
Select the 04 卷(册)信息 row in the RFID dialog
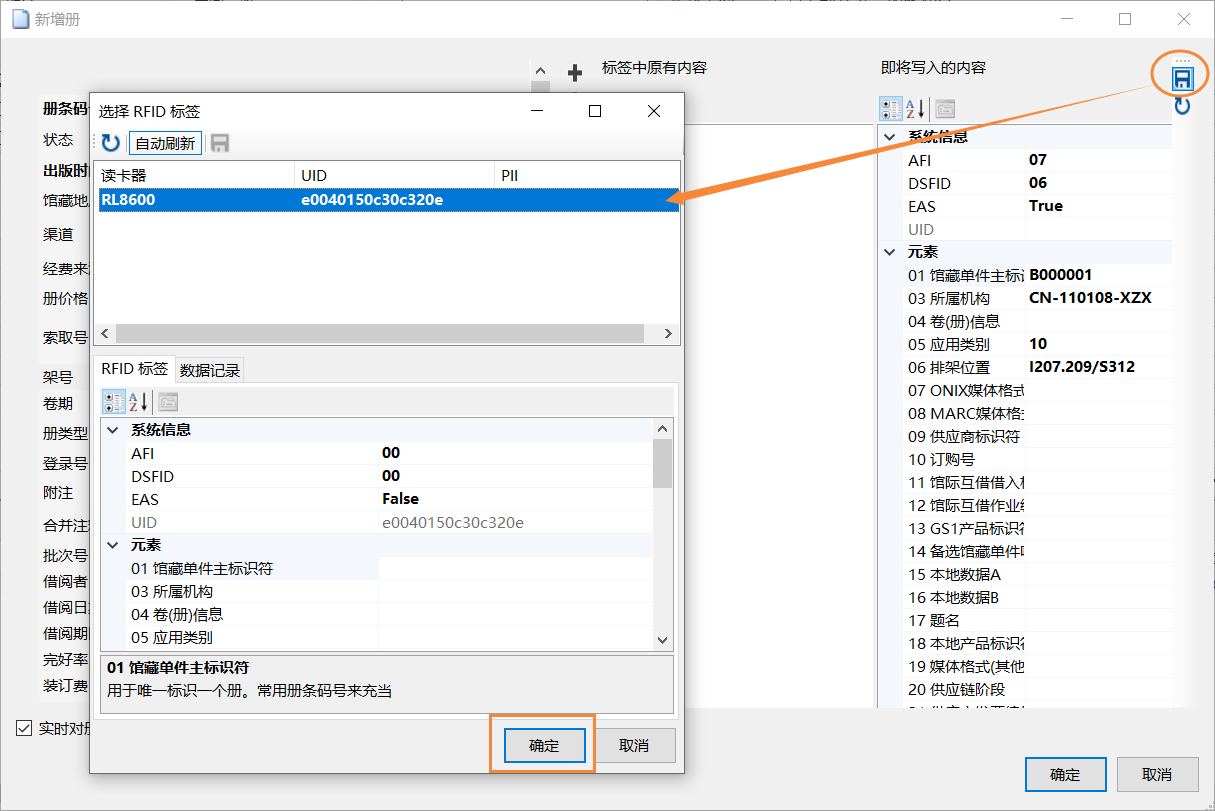378,615
